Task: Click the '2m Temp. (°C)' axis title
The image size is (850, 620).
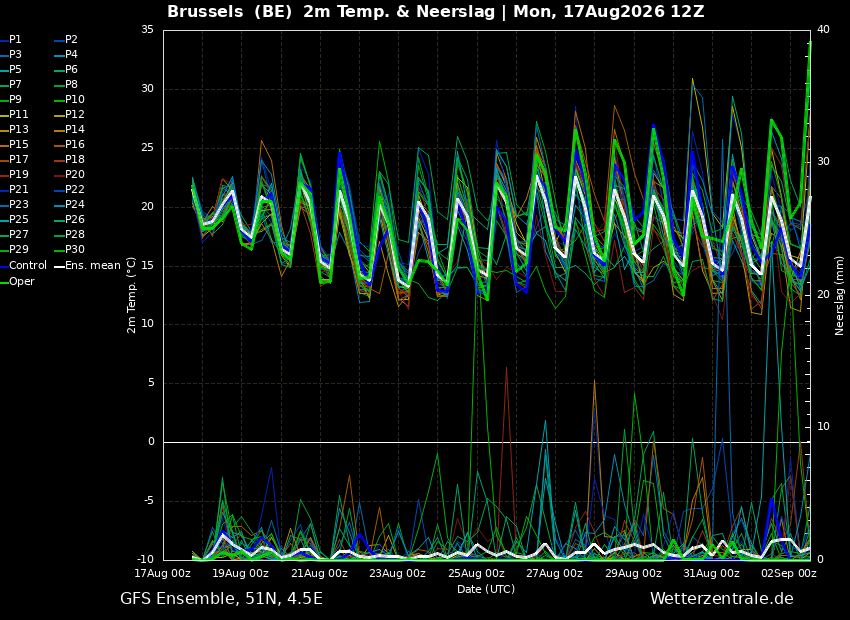Action: (132, 295)
